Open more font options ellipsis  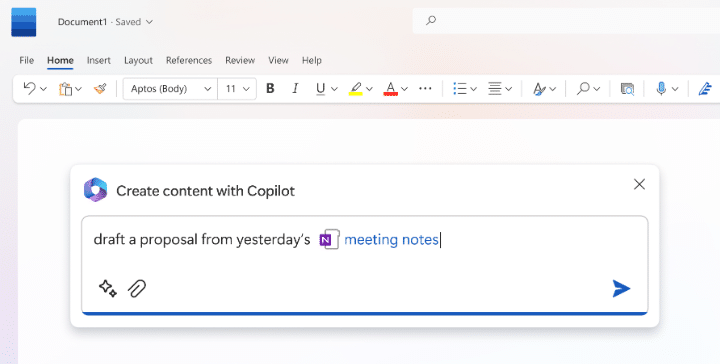click(x=425, y=89)
